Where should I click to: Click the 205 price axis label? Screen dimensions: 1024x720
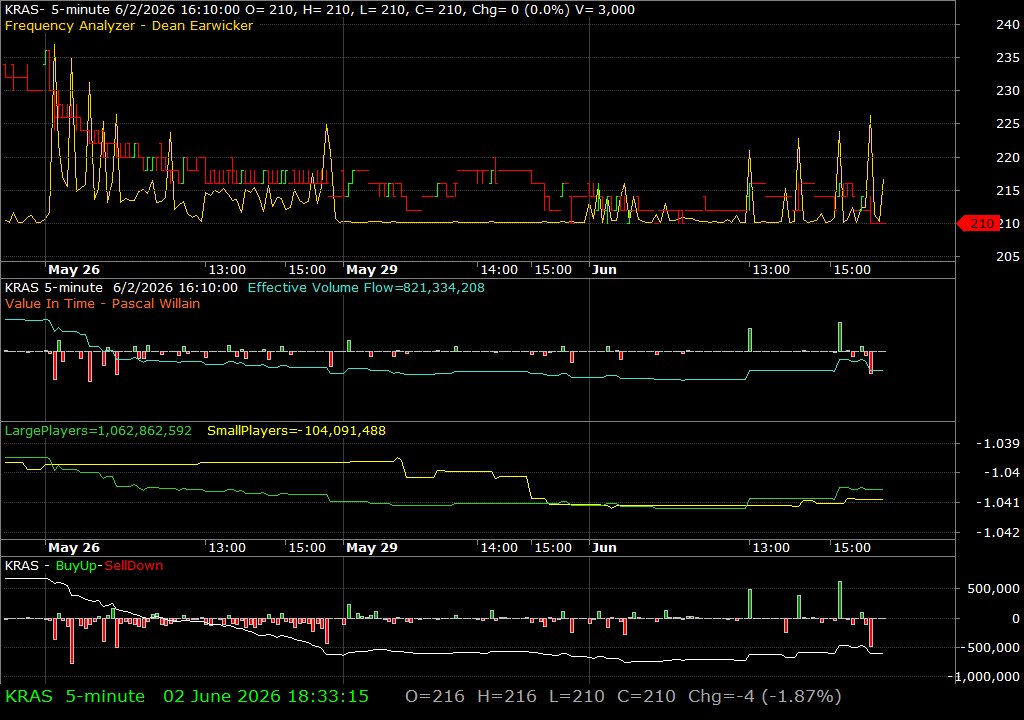pos(1008,257)
